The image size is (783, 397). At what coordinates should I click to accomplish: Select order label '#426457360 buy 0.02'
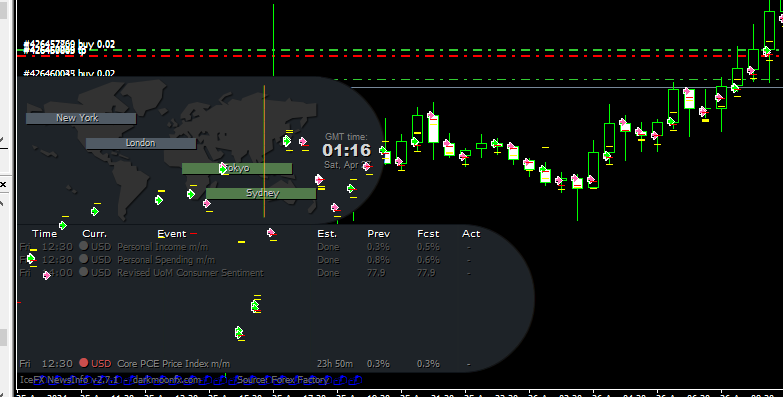[69, 44]
